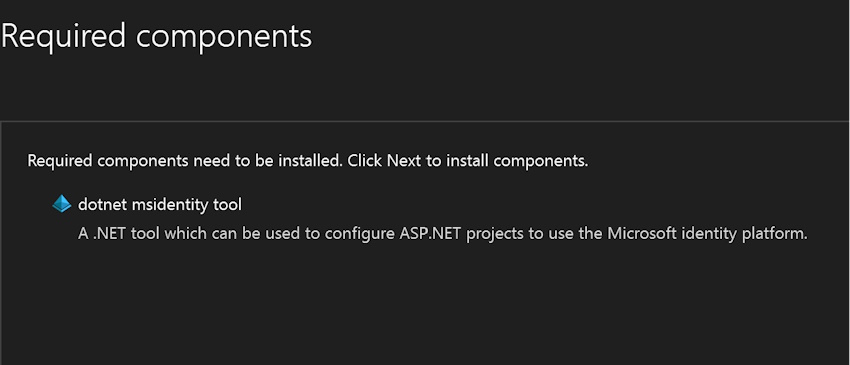
Task: Click the Required components heading
Action: [x=157, y=37]
